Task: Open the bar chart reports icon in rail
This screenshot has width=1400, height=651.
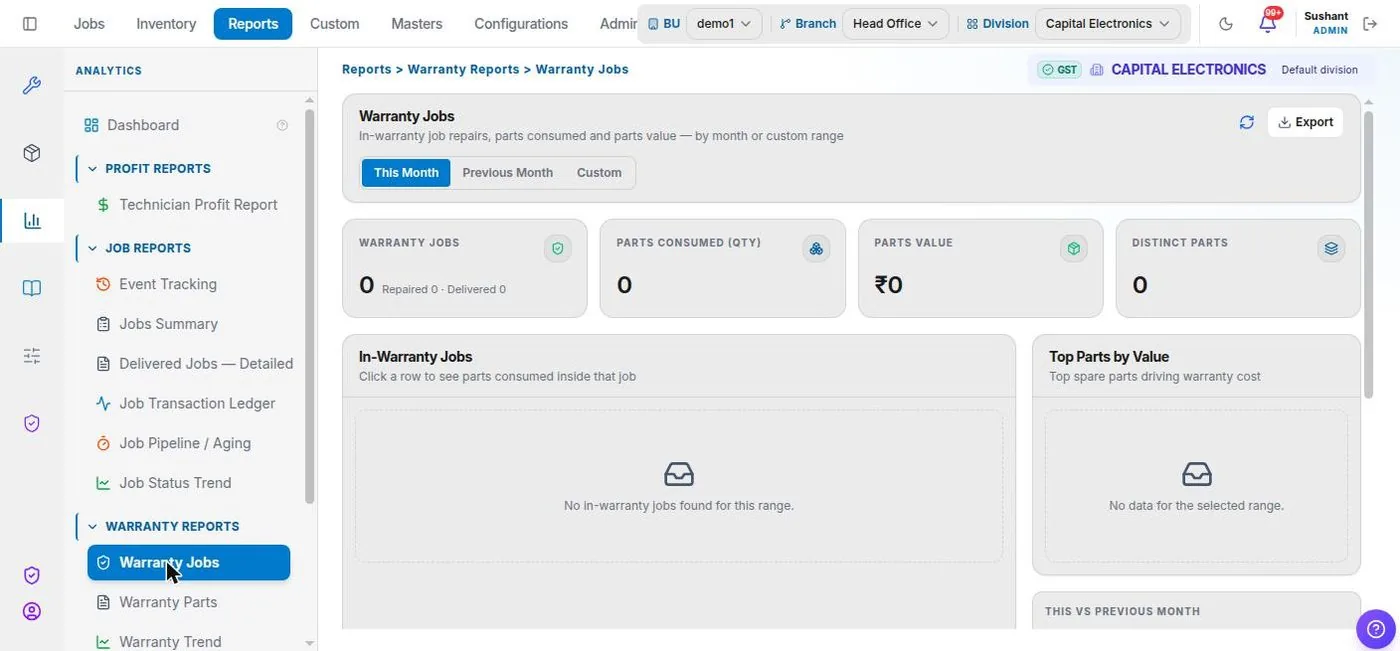Action: click(32, 220)
